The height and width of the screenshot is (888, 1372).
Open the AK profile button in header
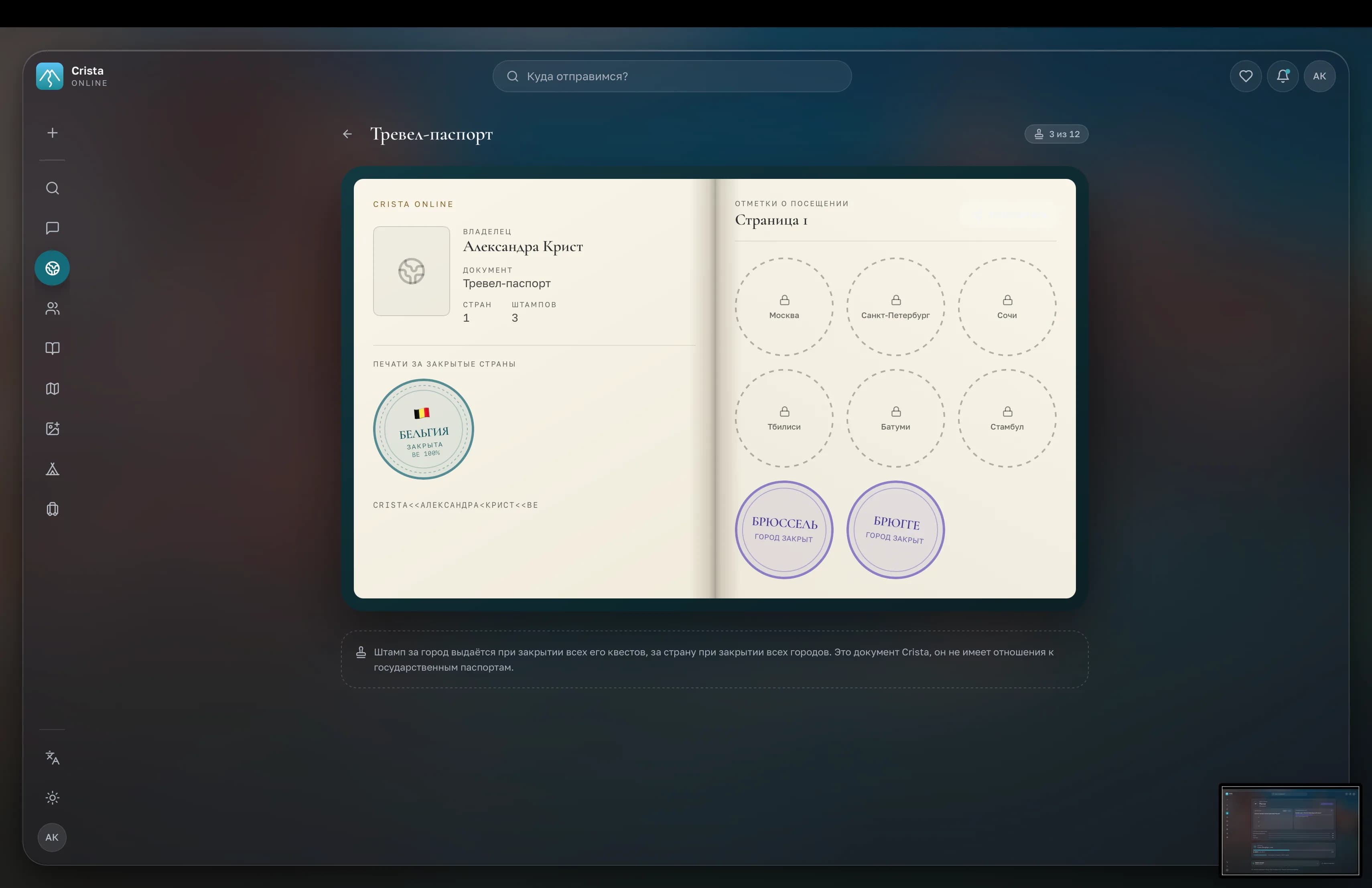pyautogui.click(x=1319, y=76)
